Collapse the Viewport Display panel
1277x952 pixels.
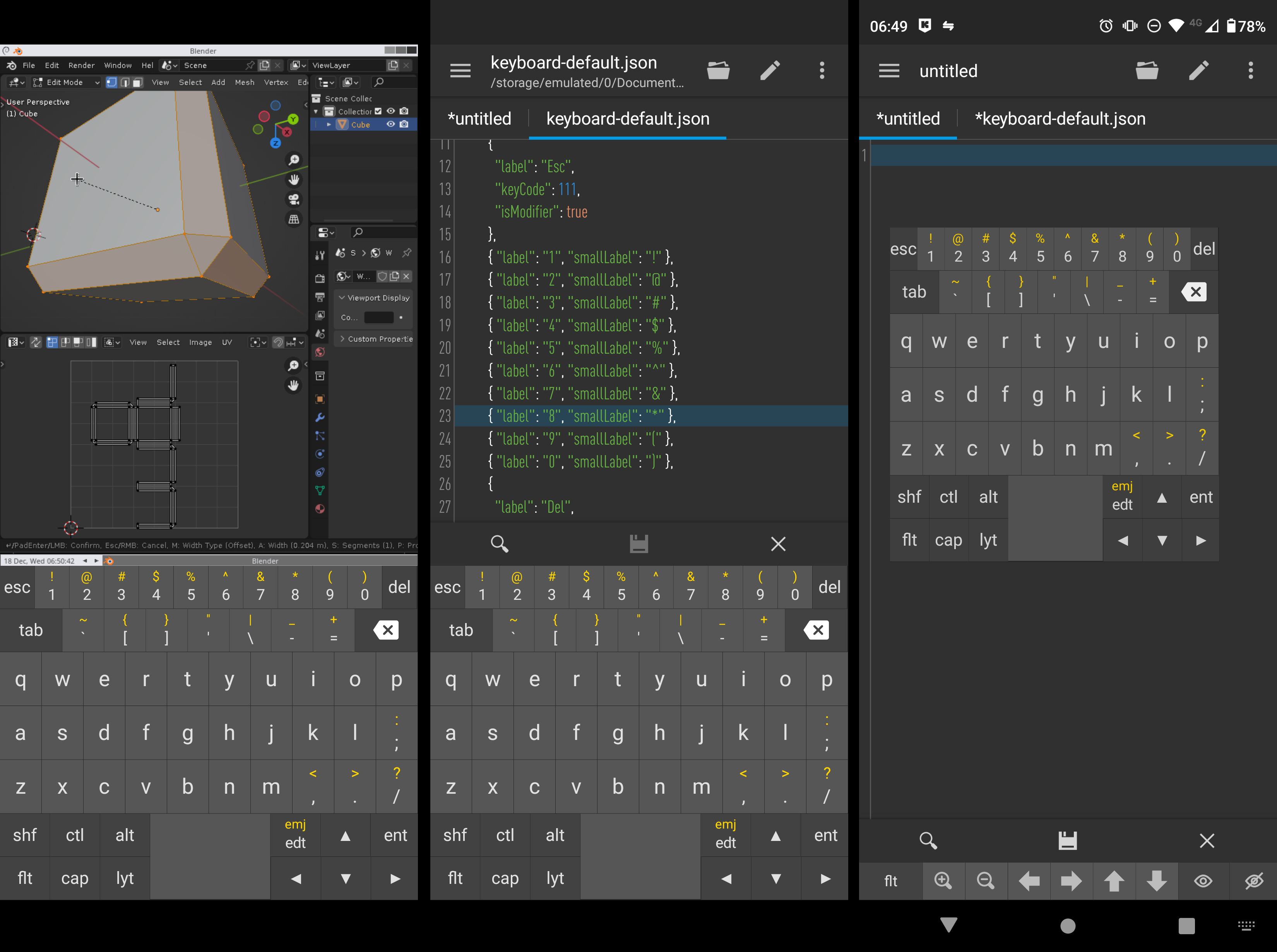click(x=342, y=298)
